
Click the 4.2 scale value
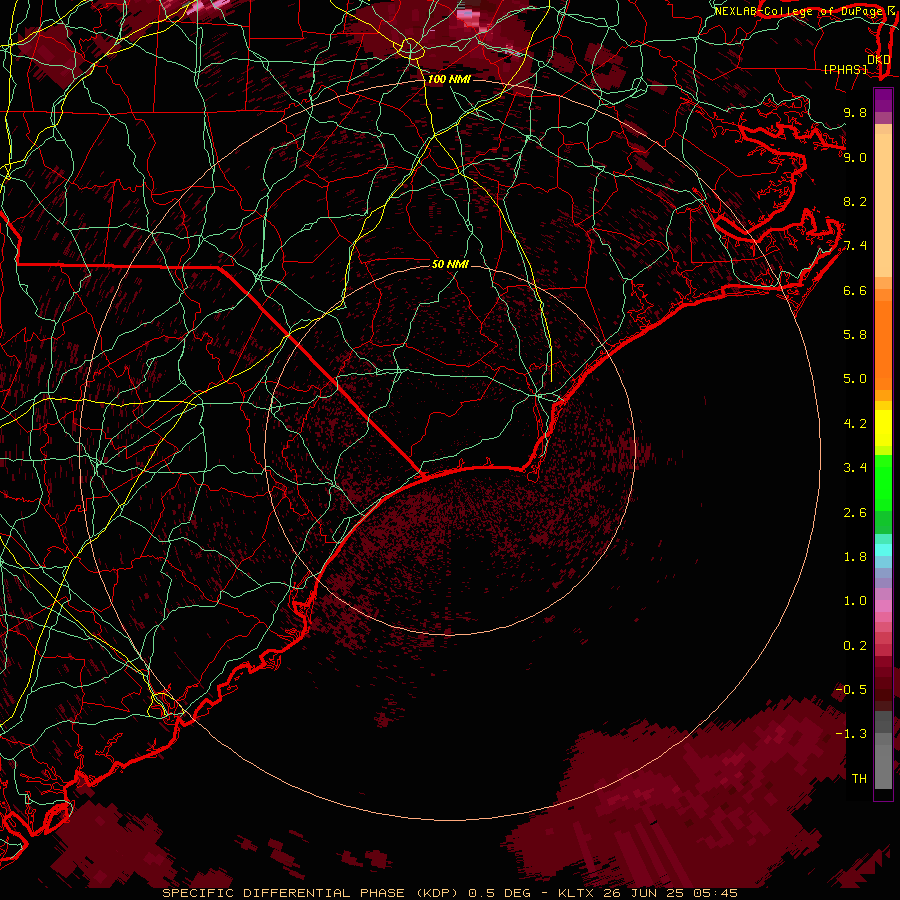(855, 424)
